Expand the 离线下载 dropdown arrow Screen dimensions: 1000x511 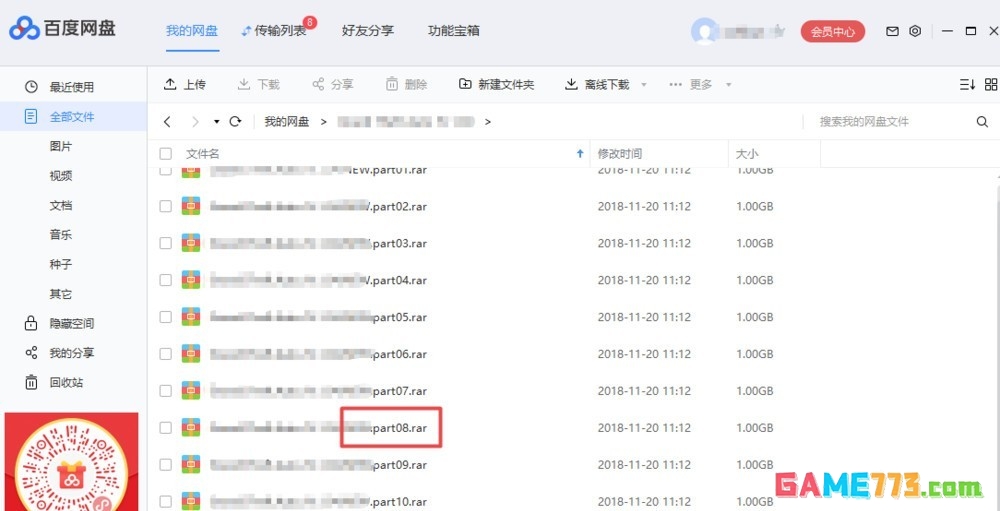(x=643, y=85)
